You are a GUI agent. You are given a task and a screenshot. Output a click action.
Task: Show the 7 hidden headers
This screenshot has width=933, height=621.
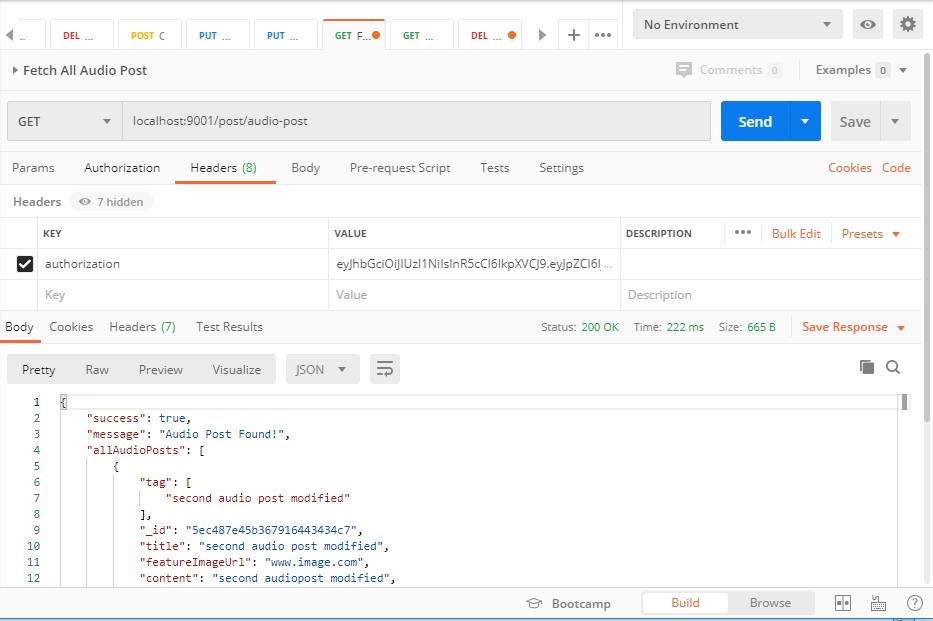click(111, 202)
